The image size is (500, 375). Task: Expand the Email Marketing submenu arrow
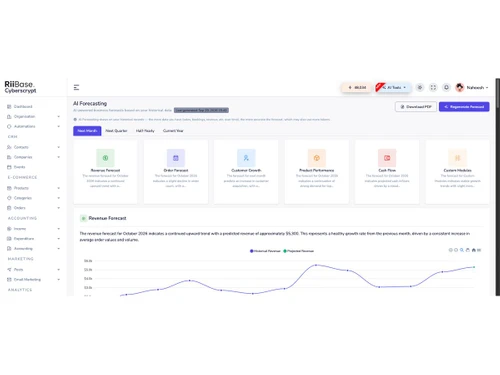click(x=59, y=279)
